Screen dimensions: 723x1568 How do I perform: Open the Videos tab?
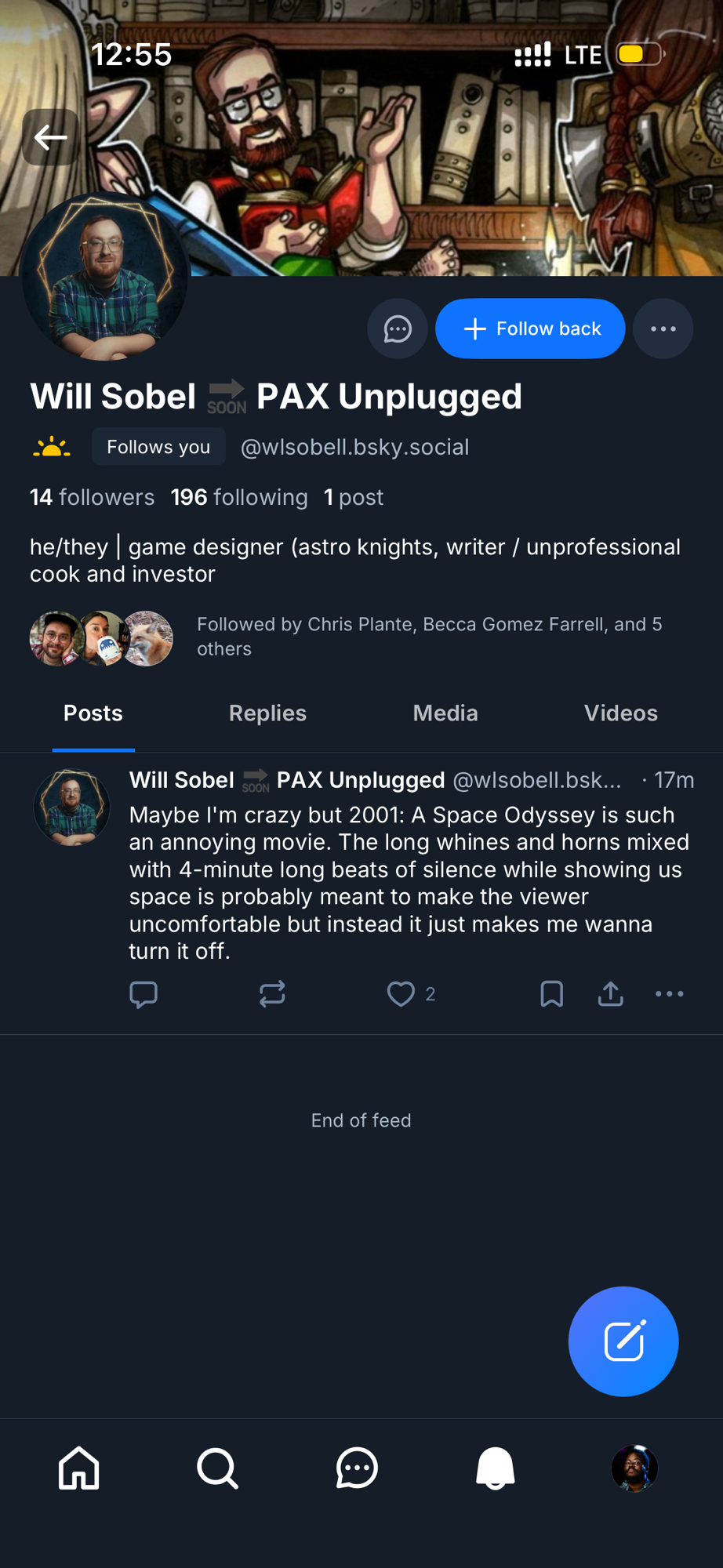pyautogui.click(x=620, y=713)
